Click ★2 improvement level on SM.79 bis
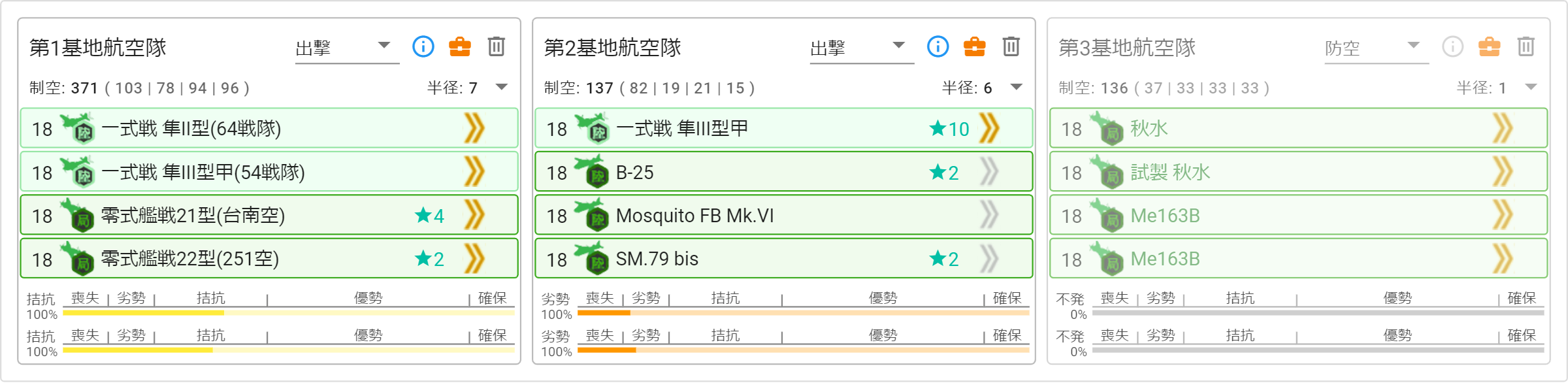 [x=944, y=259]
